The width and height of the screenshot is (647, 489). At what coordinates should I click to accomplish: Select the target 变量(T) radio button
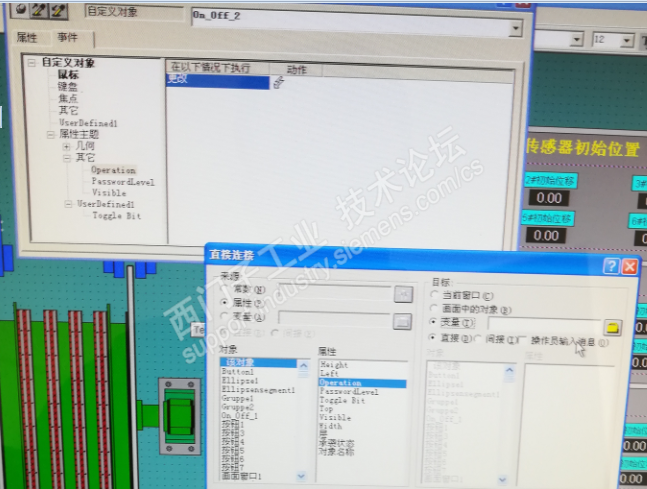coord(433,321)
